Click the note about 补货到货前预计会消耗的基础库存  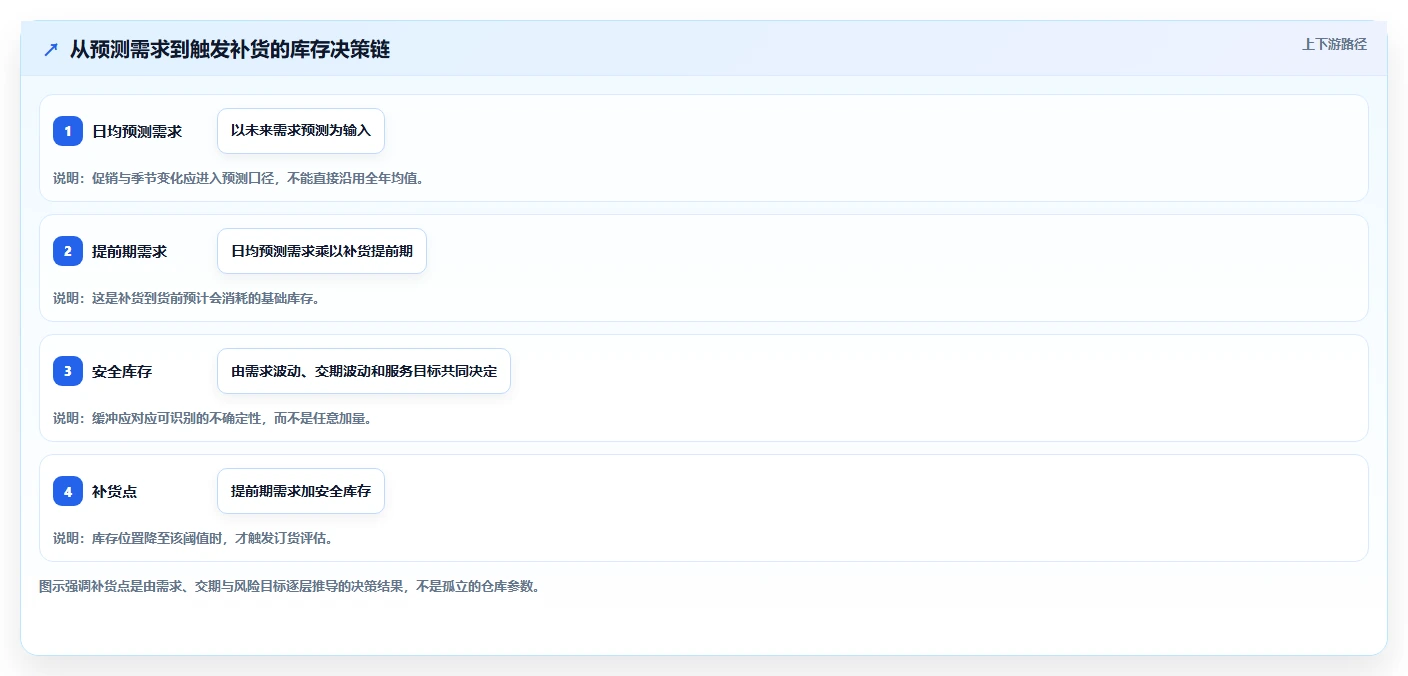pyautogui.click(x=187, y=298)
